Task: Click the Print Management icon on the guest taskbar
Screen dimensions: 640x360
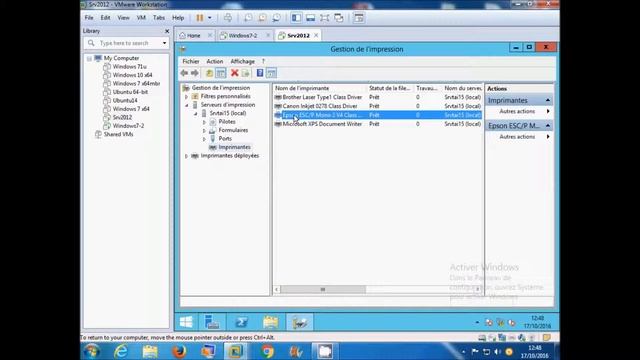Action: (300, 322)
